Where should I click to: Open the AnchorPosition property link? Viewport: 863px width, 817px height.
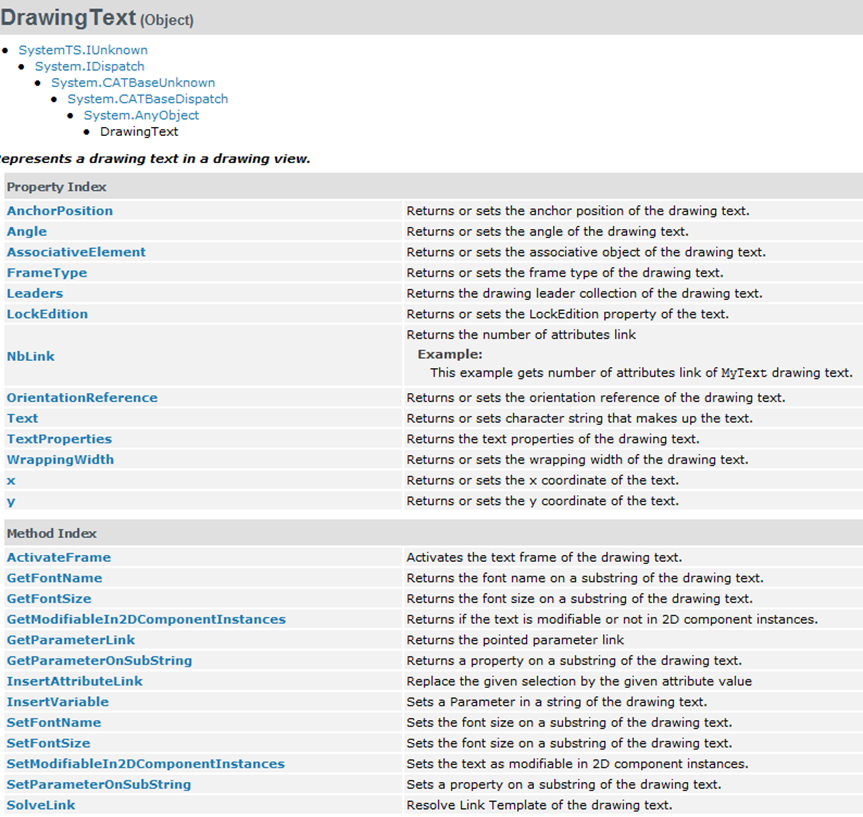point(60,211)
